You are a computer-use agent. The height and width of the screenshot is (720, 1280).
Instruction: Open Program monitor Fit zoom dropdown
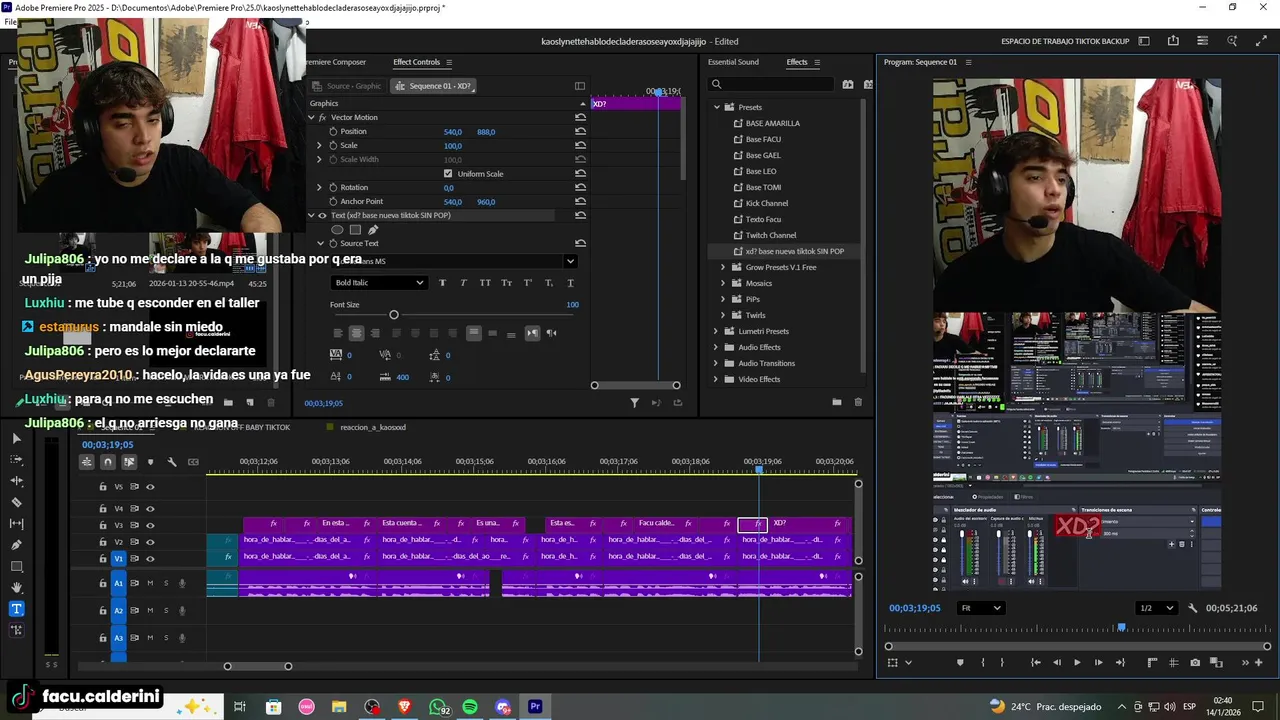(x=980, y=608)
